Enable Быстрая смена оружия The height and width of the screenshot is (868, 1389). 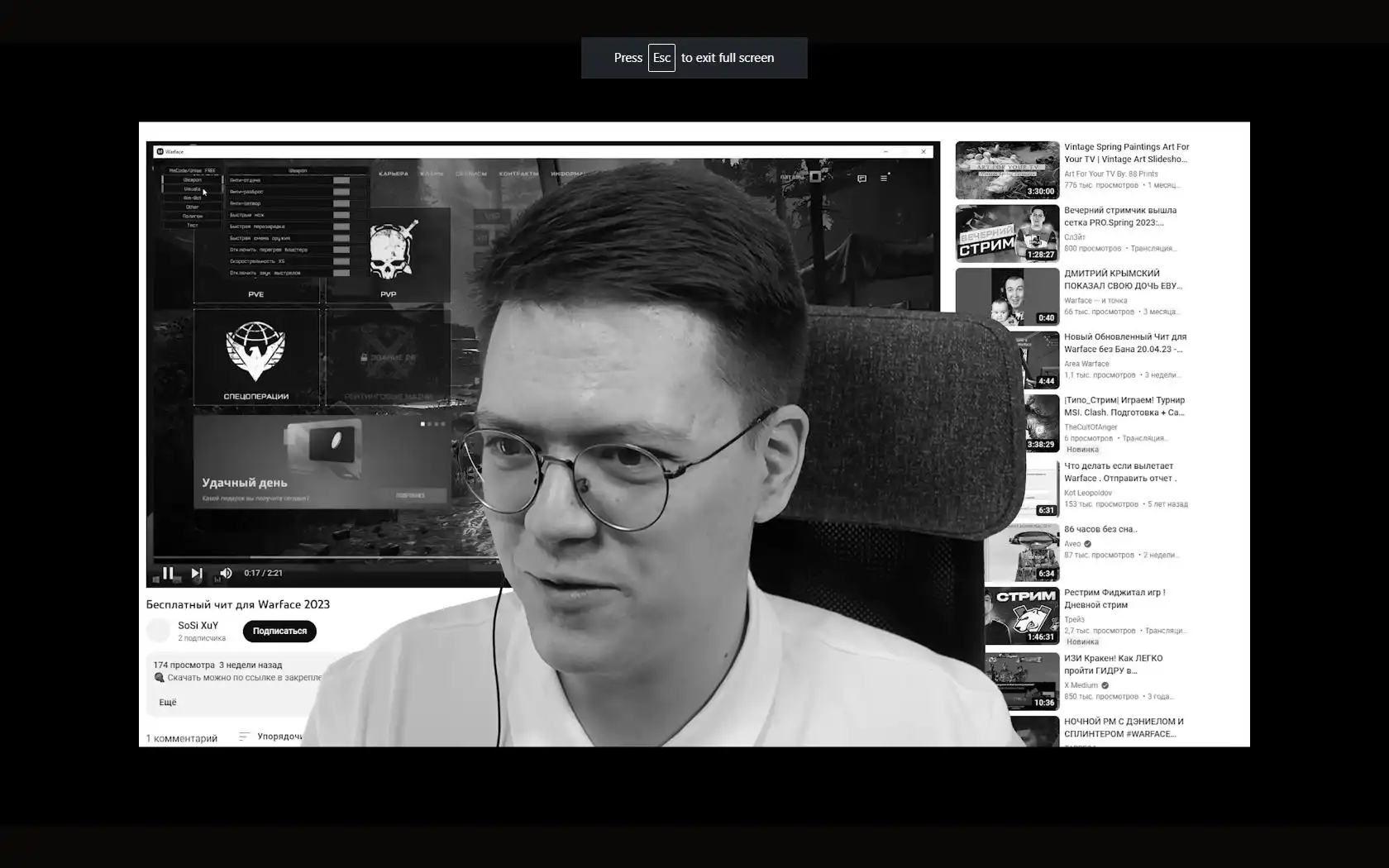click(341, 238)
